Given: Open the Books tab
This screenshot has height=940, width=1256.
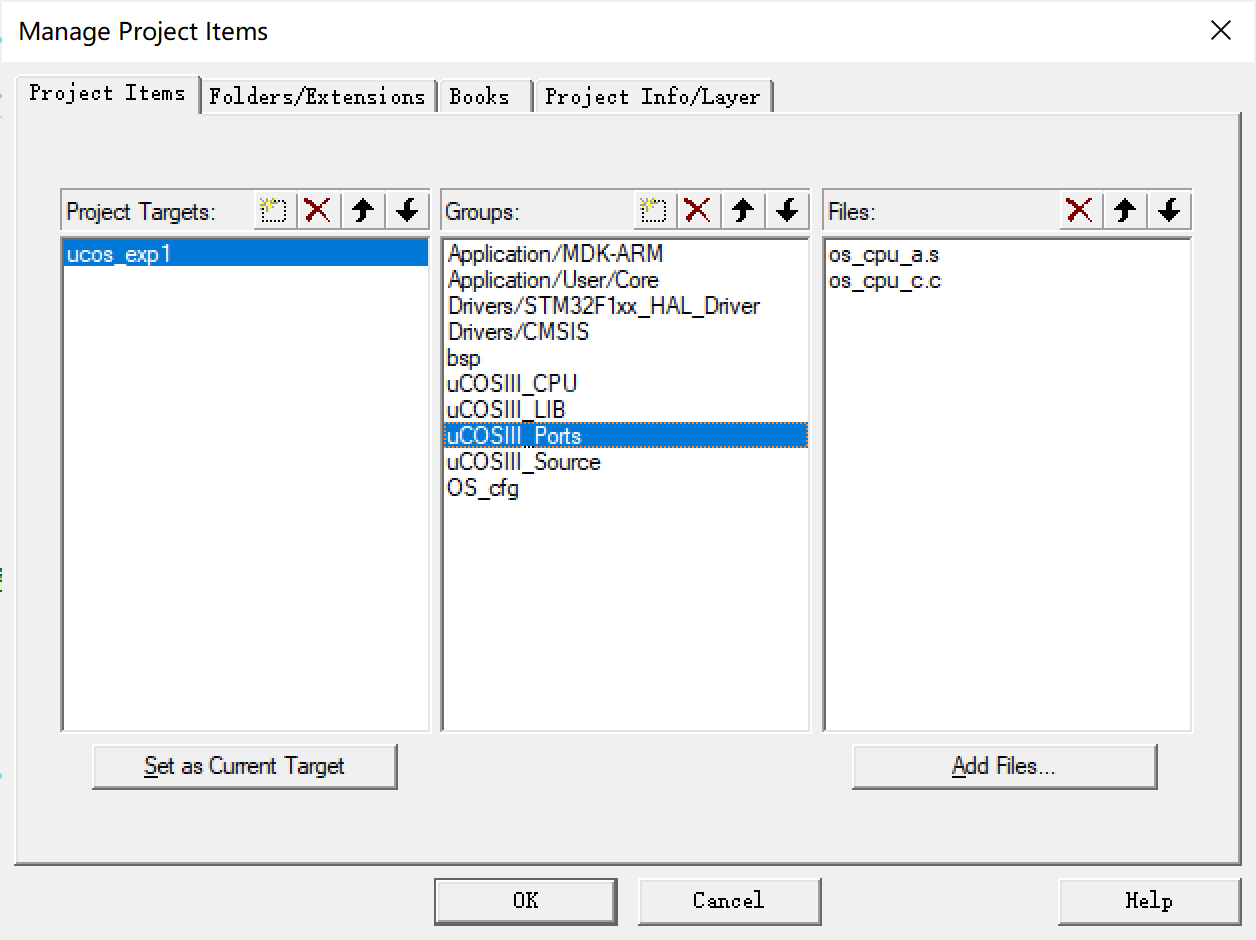Looking at the screenshot, I should pos(481,96).
